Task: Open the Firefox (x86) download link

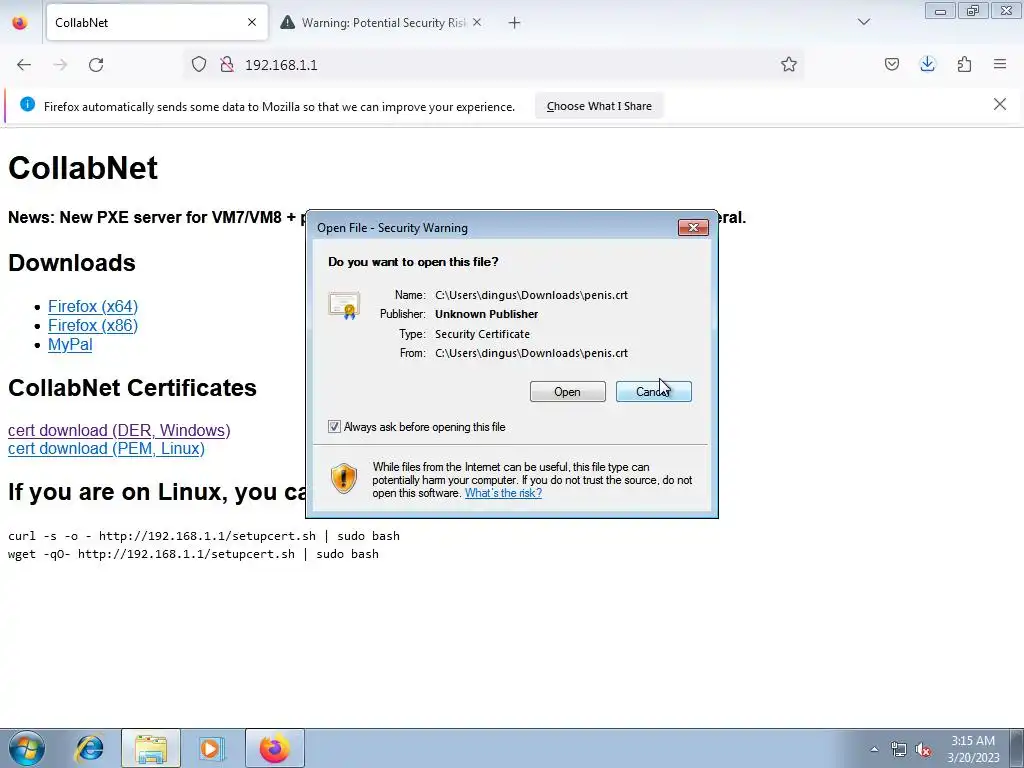Action: tap(93, 325)
